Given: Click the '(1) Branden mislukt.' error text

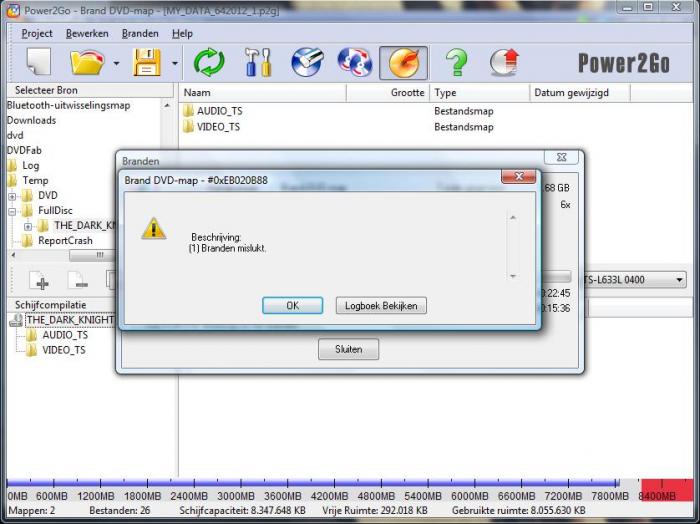Looking at the screenshot, I should coord(227,249).
